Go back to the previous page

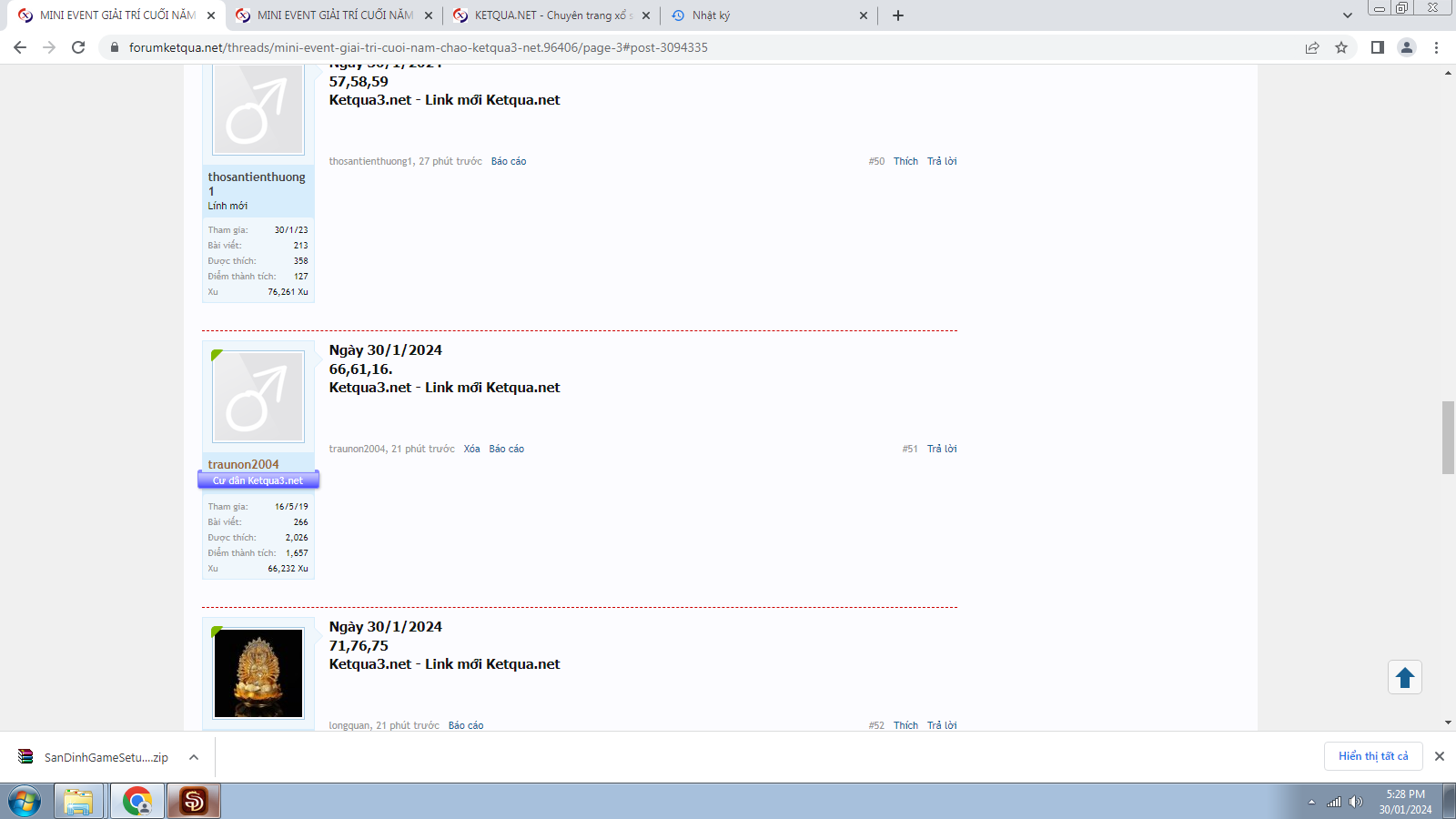point(20,47)
